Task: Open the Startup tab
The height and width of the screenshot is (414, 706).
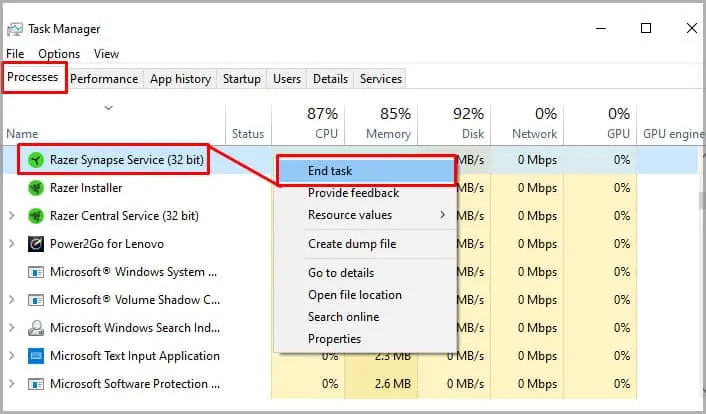Action: [x=242, y=79]
